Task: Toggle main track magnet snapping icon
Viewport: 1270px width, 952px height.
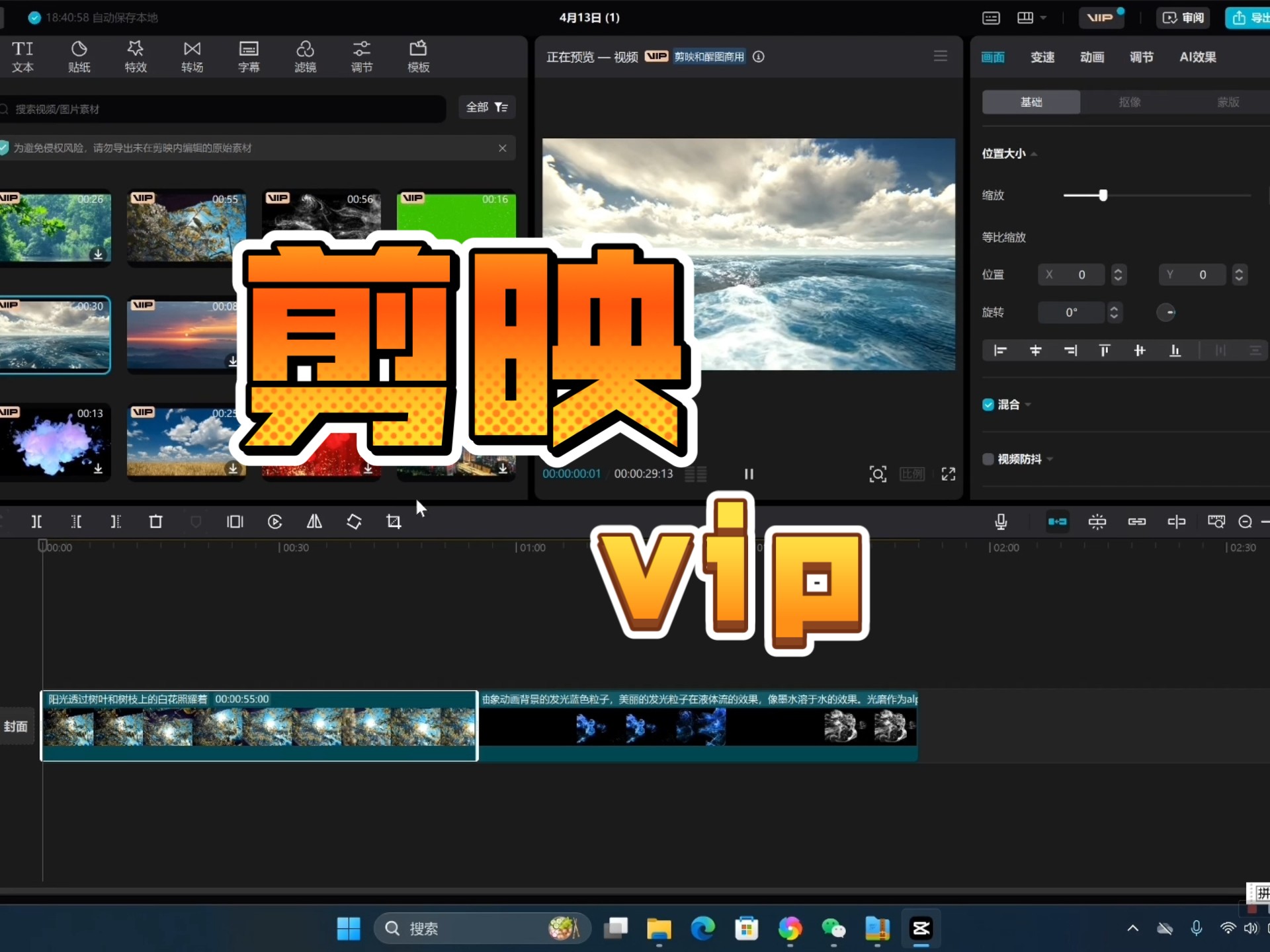Action: click(1057, 522)
